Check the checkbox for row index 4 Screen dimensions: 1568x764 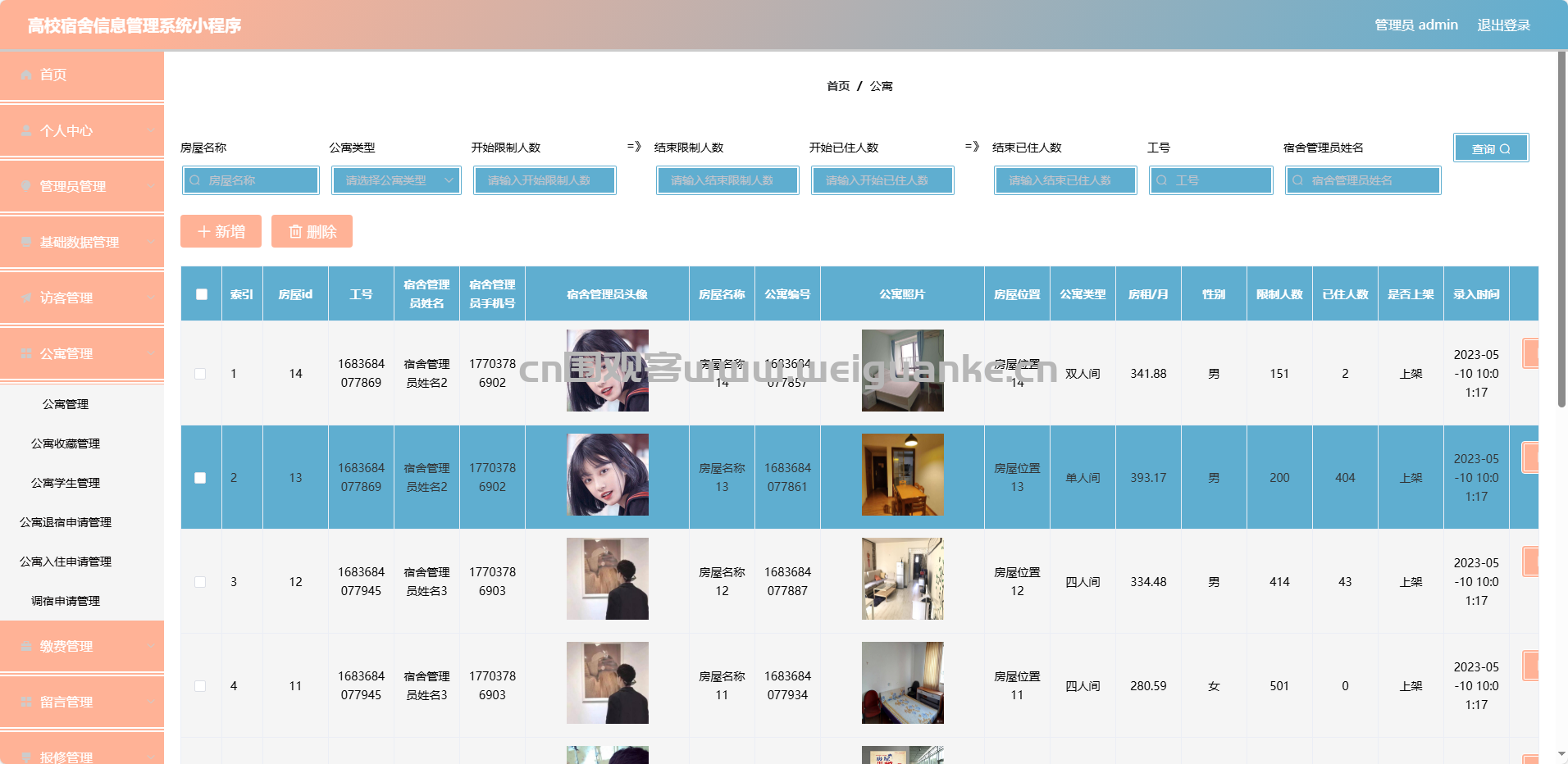pyautogui.click(x=200, y=686)
